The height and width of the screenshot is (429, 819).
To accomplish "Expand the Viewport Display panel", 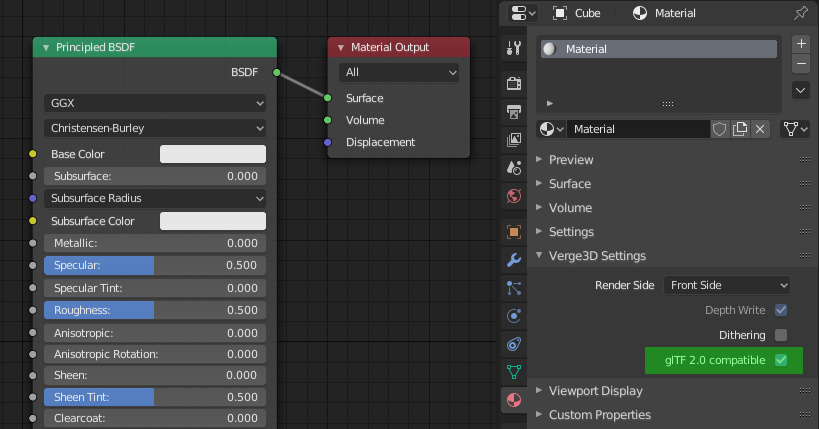I will [595, 391].
